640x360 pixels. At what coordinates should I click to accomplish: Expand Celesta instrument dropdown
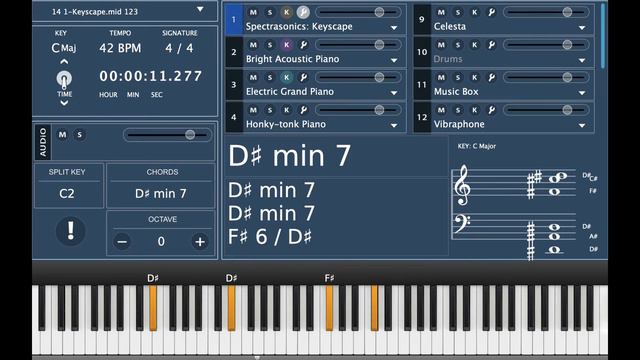[582, 28]
